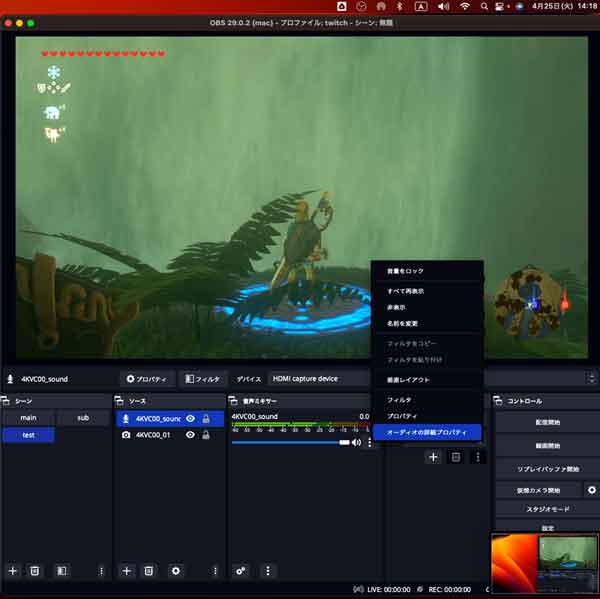The width and height of the screenshot is (600, 599).
Task: Open the HDMI capture device dropdown
Action: click(x=319, y=379)
